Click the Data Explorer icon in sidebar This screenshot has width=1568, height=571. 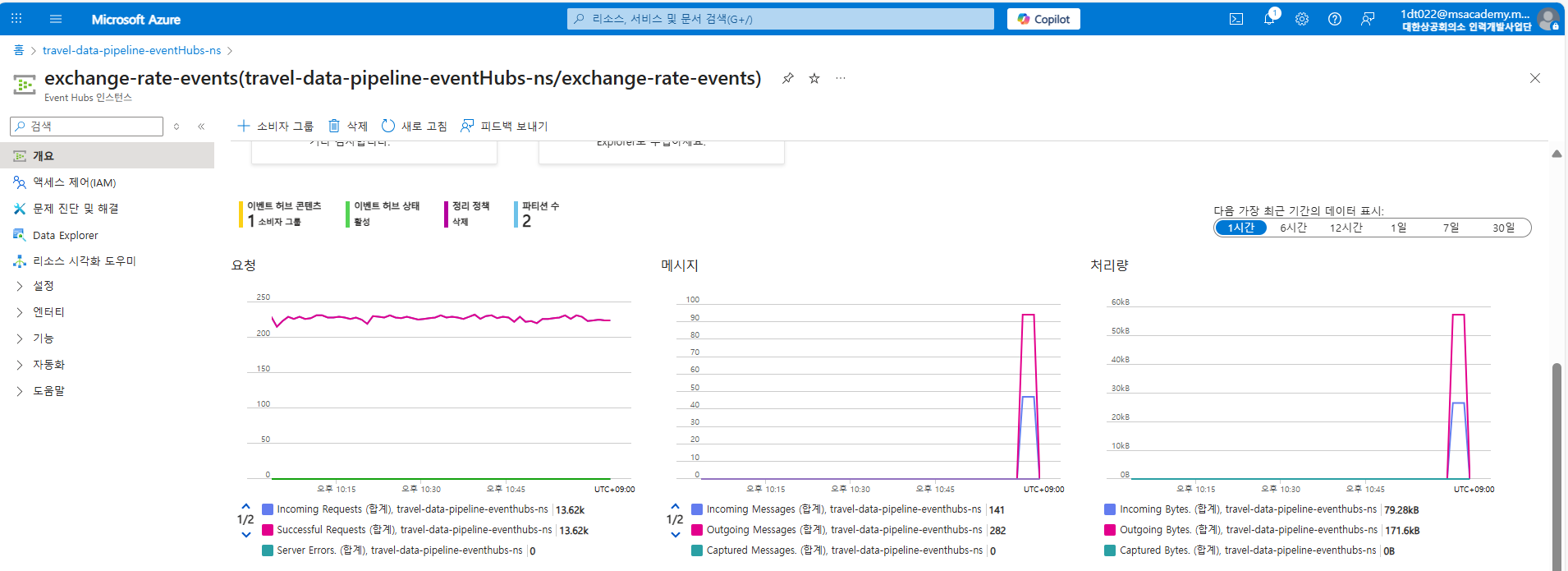point(20,235)
